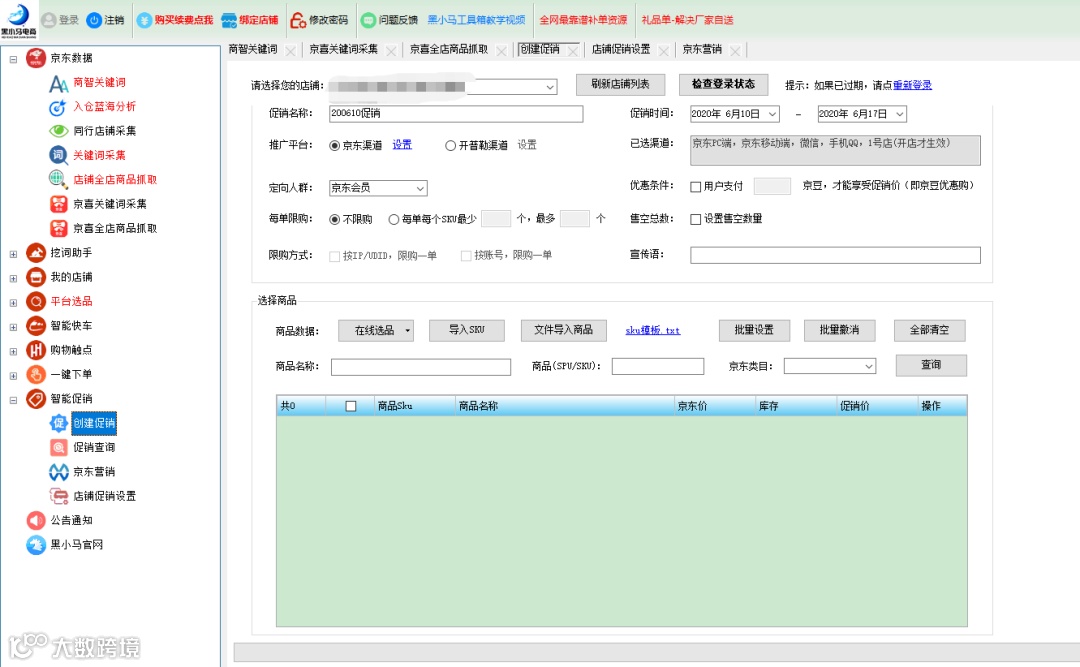The image size is (1080, 667).
Task: Open 同行店铺采集 eye icon
Action: [x=59, y=131]
